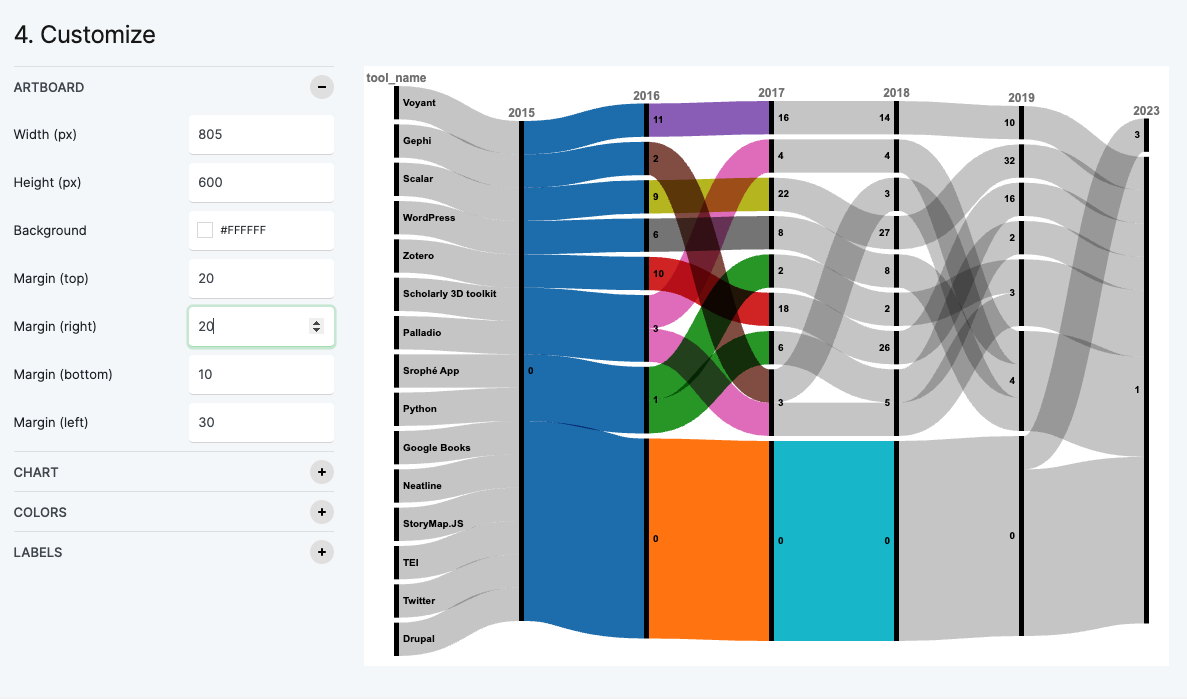Collapse the ARTBOARD section with minus button
Image resolution: width=1187 pixels, height=699 pixels.
click(x=322, y=87)
